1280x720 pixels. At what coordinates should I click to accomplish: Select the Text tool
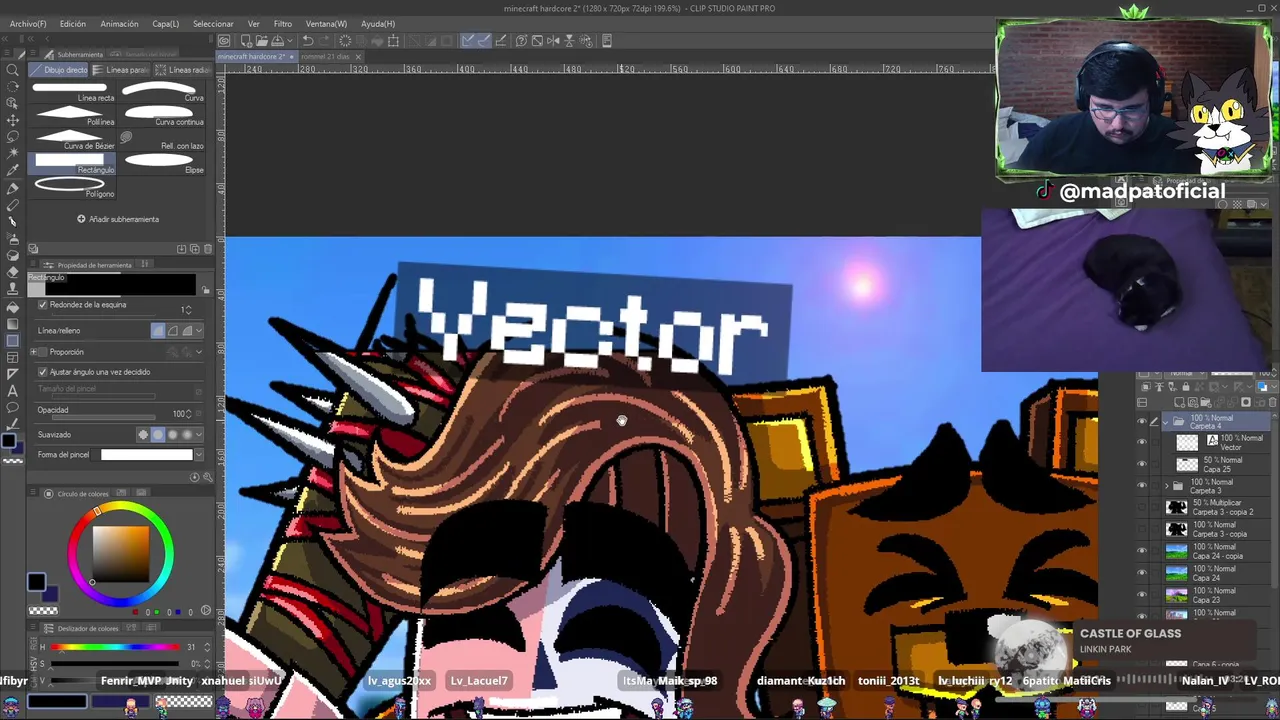tap(12, 391)
